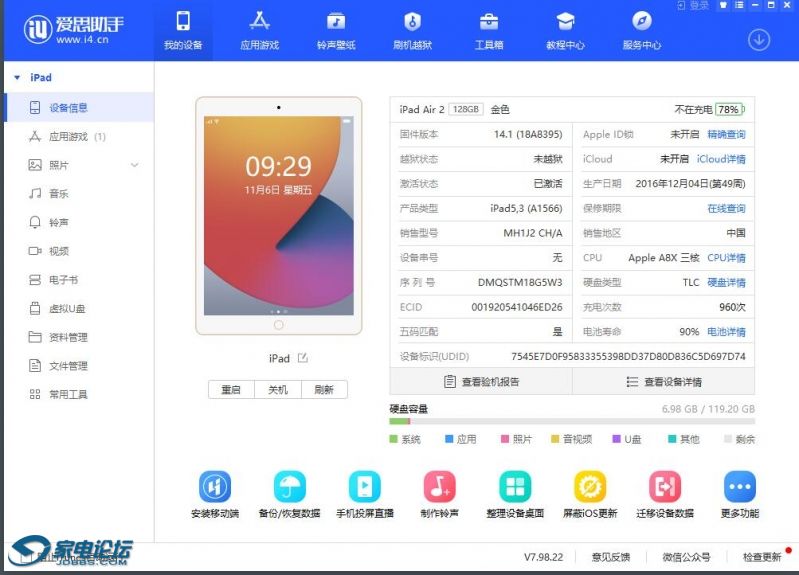Click 在线查询 warranty link

(726, 208)
